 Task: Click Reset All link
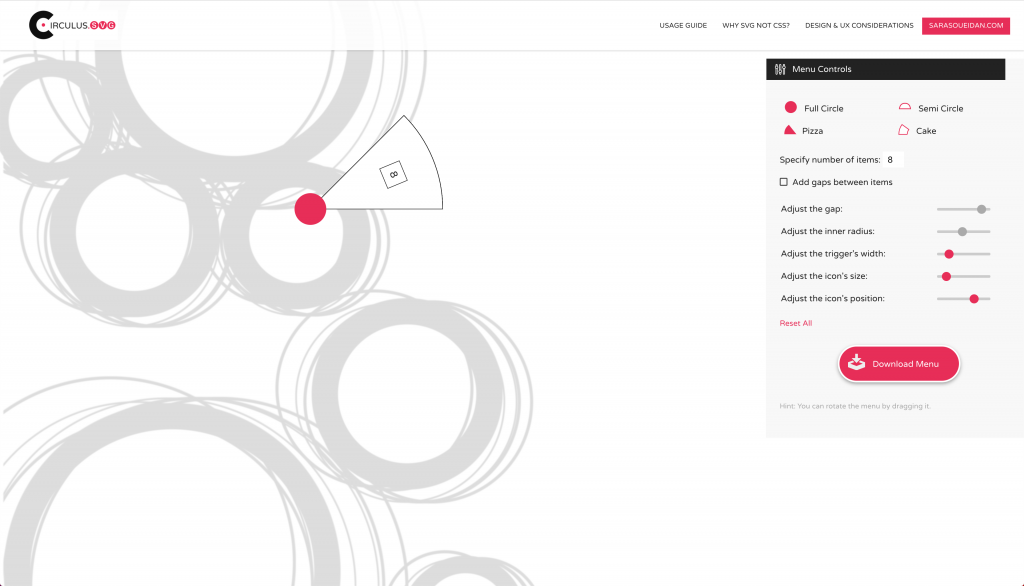(x=795, y=323)
